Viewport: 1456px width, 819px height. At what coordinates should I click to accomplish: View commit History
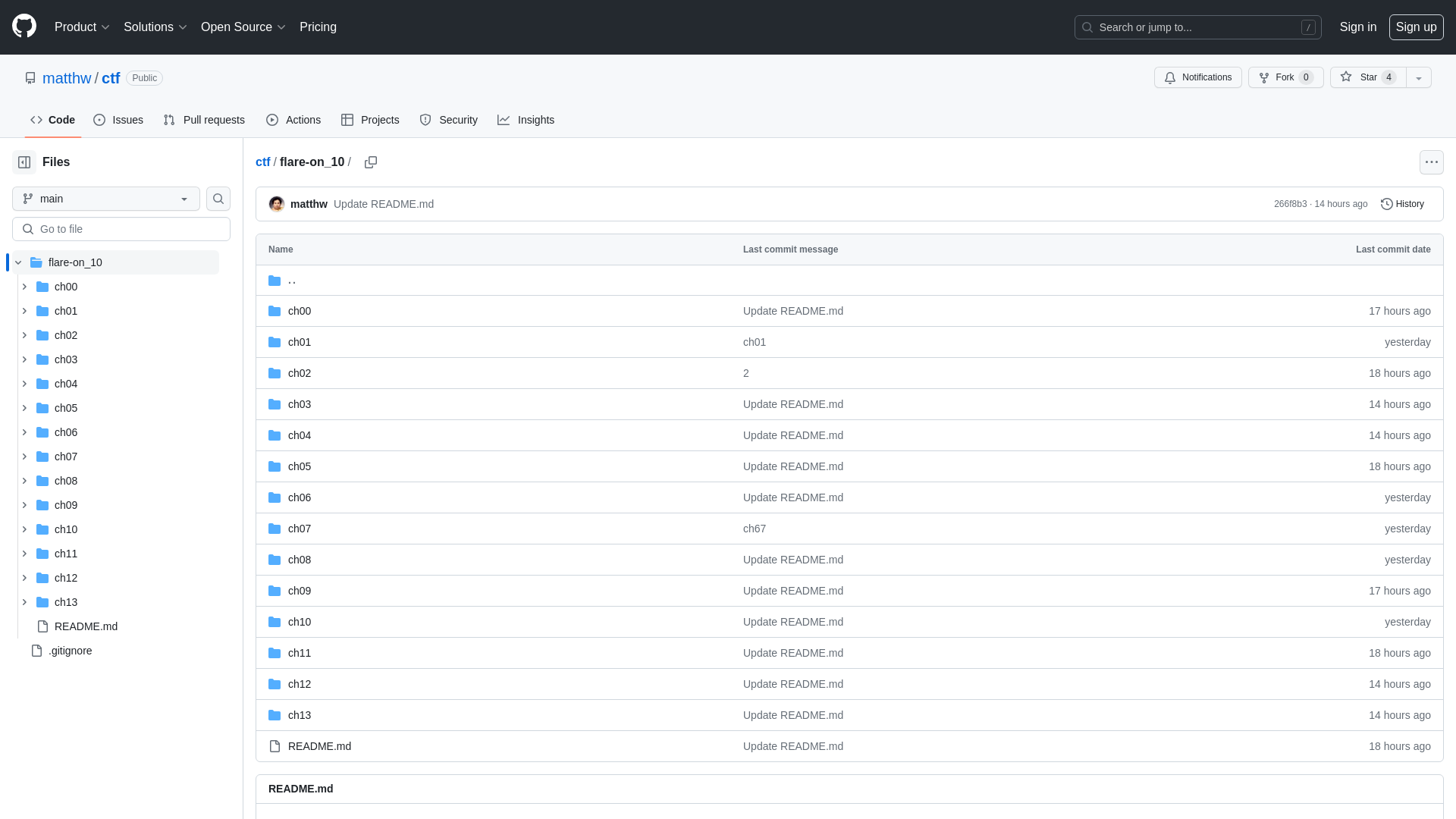[x=1402, y=204]
